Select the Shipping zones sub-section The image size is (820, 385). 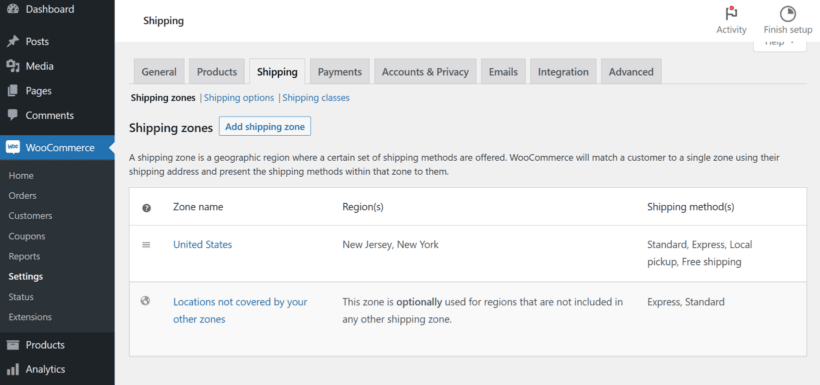coord(163,98)
